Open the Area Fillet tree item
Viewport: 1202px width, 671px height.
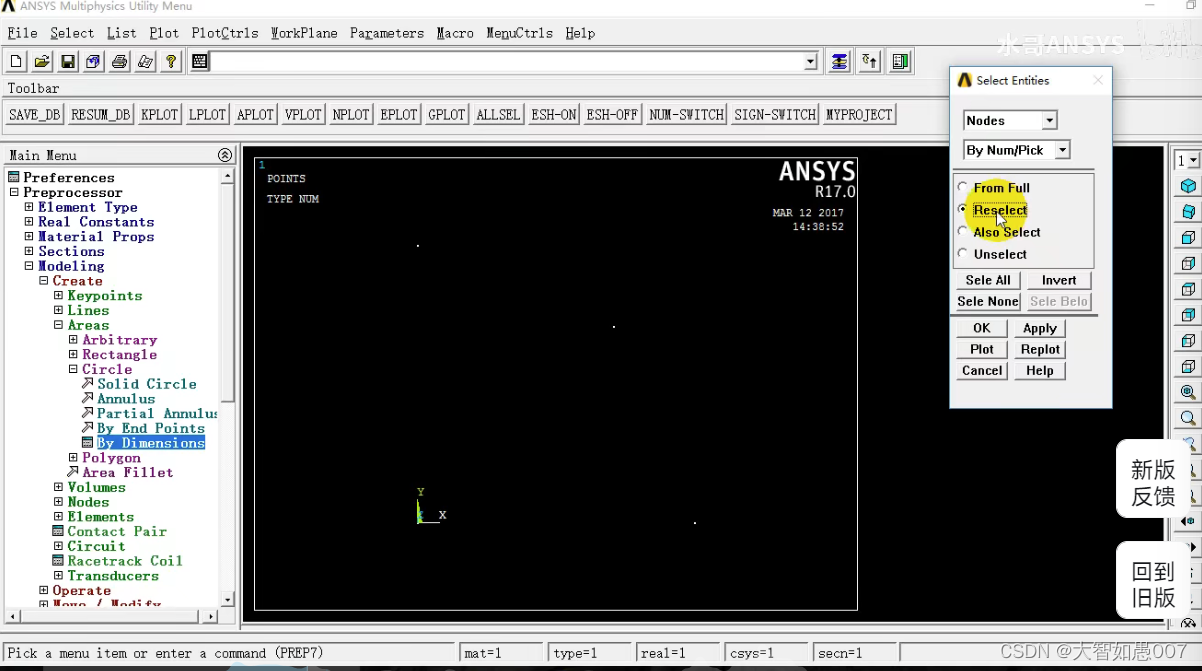(128, 472)
